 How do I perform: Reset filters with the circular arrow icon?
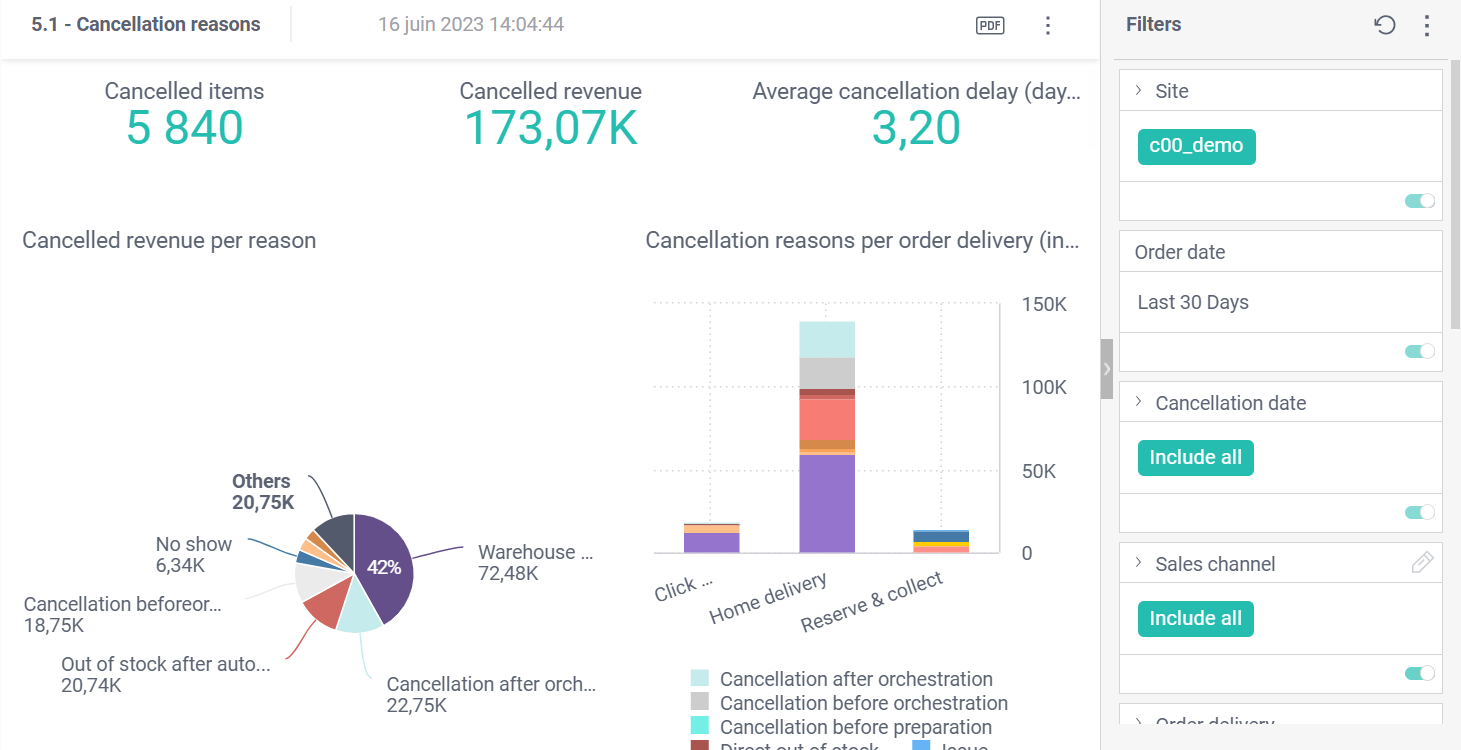pos(1385,25)
